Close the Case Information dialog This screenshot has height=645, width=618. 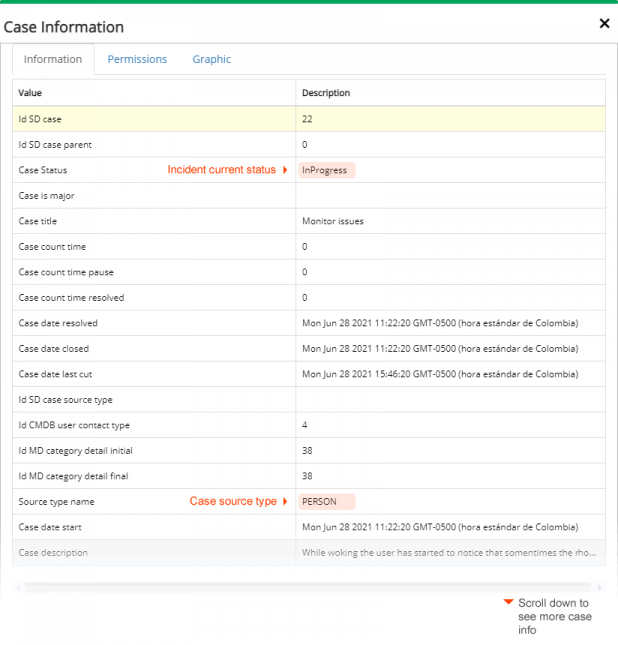point(604,23)
